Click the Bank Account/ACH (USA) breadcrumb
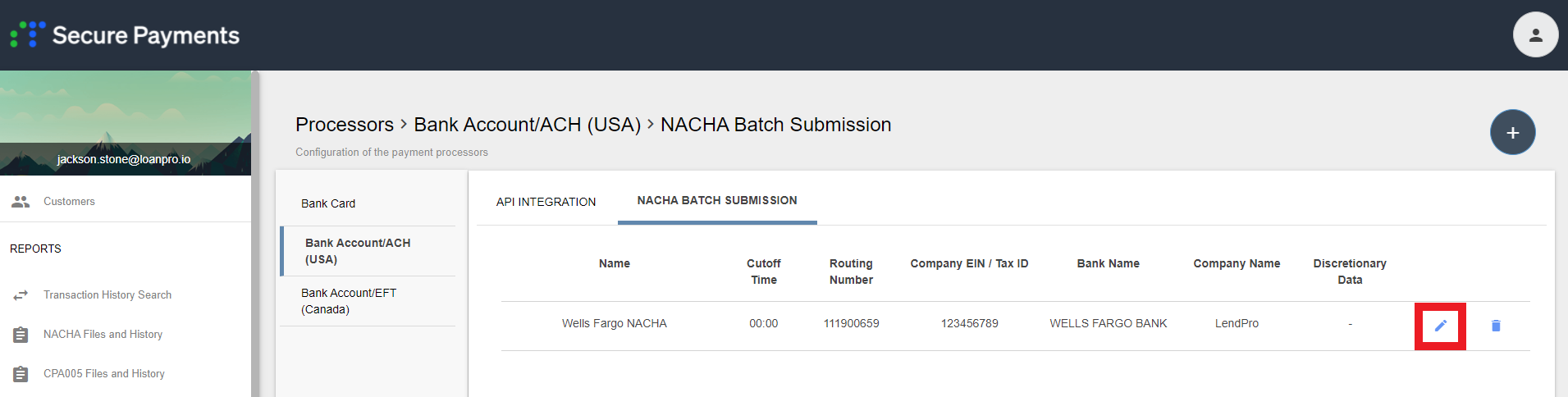The height and width of the screenshot is (397, 1568). [x=527, y=125]
